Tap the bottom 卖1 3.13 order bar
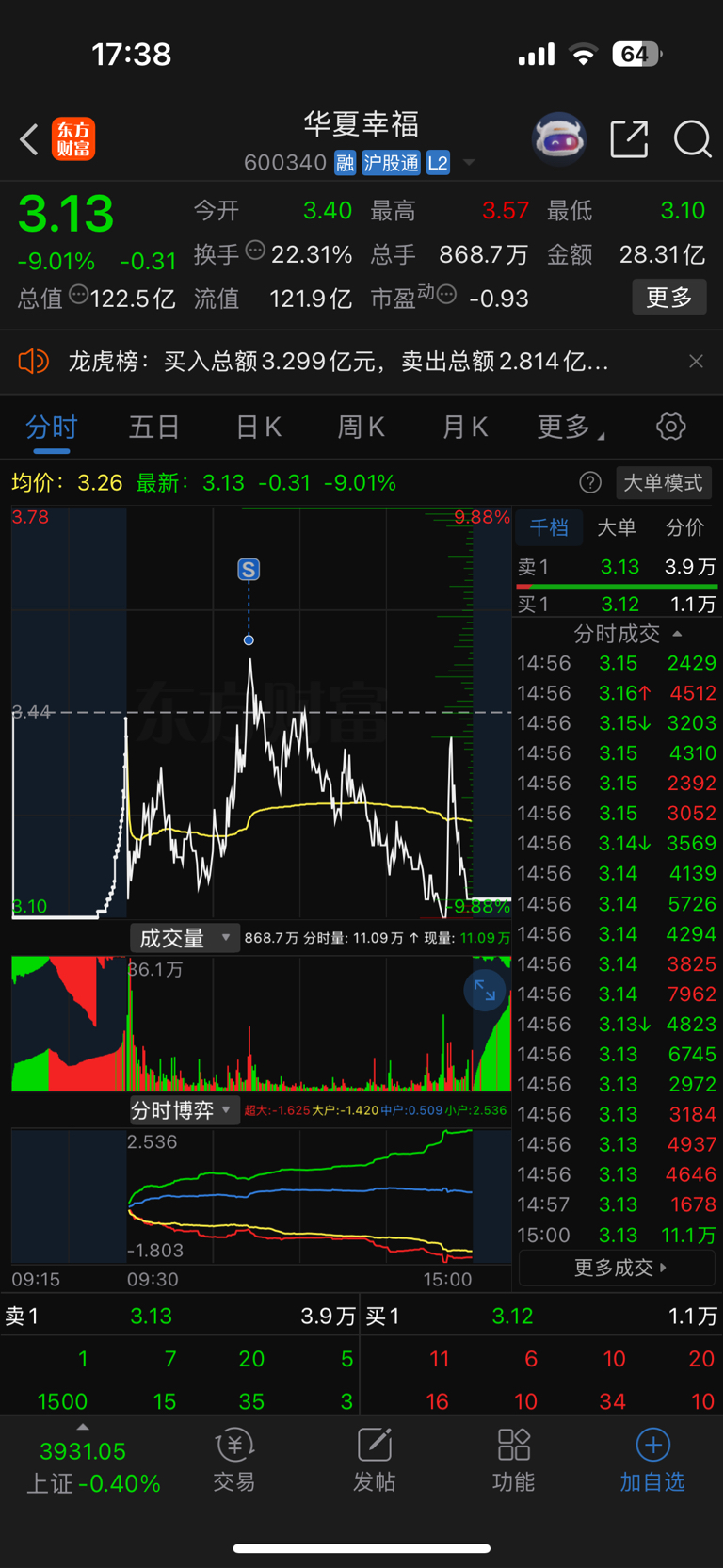The width and height of the screenshot is (724, 1568). [180, 1316]
